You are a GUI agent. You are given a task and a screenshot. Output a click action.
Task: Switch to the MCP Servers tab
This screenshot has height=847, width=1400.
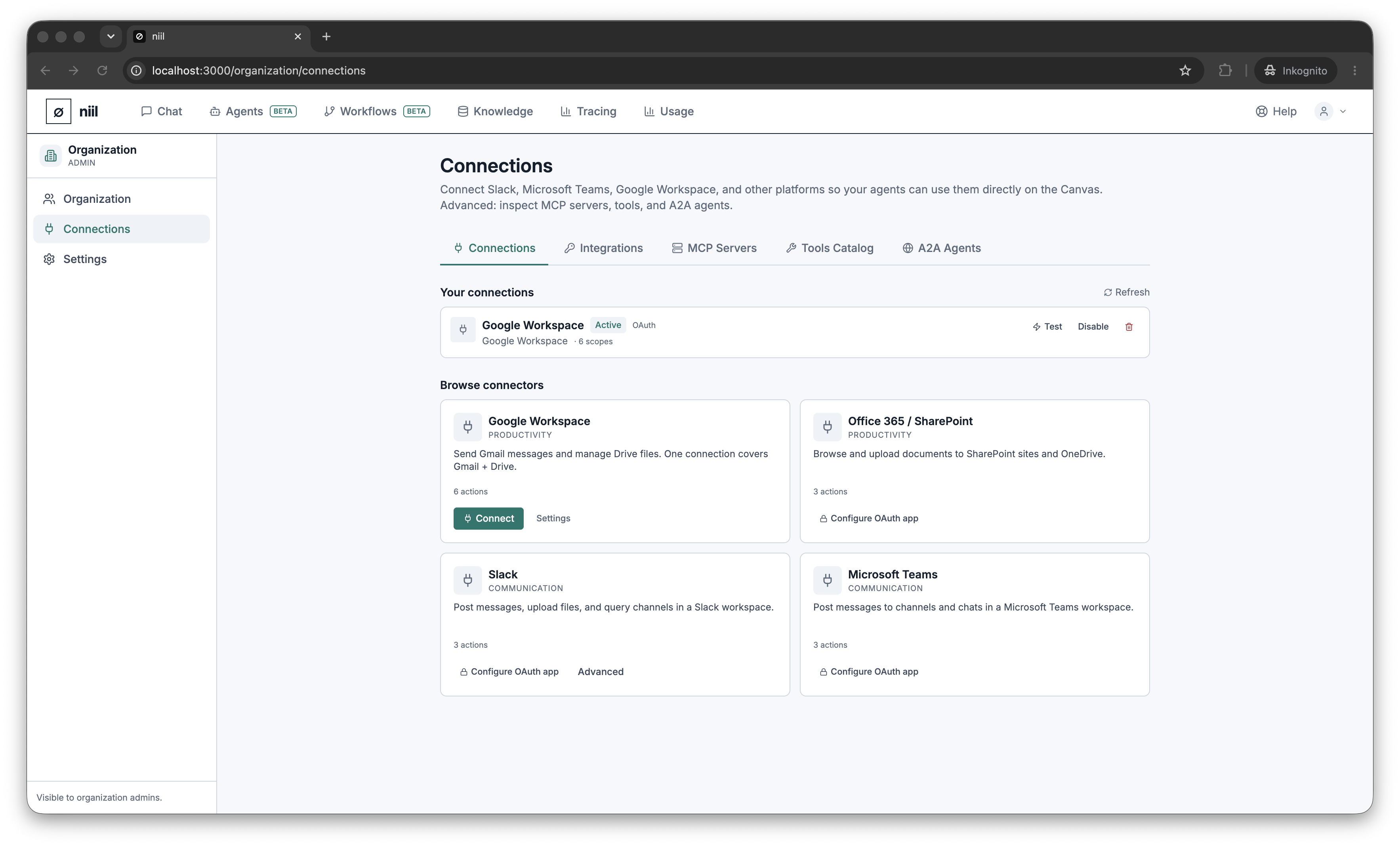714,248
